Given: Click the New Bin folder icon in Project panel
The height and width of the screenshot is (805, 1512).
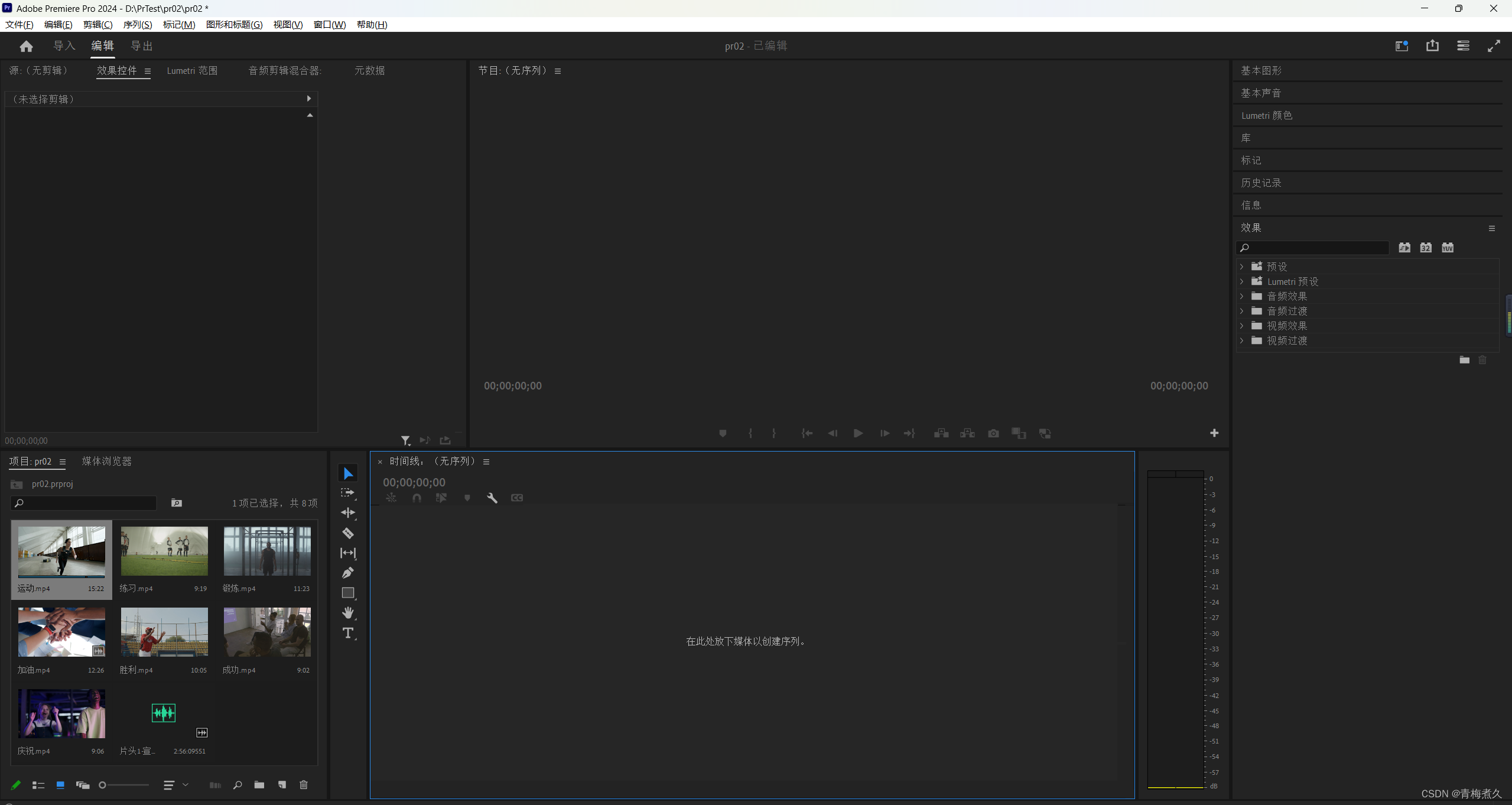Looking at the screenshot, I should [x=259, y=785].
